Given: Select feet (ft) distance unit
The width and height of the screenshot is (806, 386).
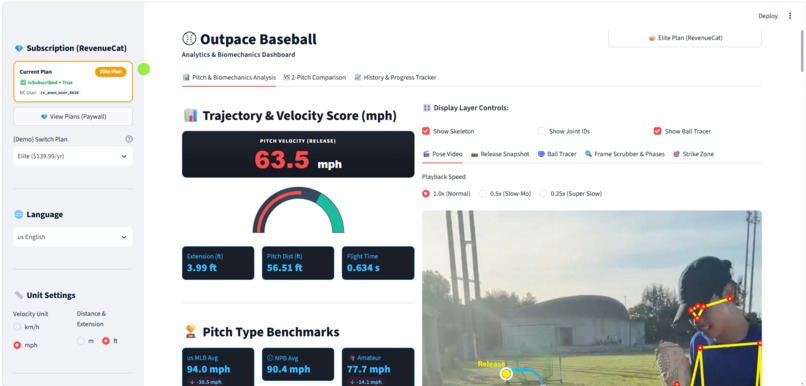Looking at the screenshot, I should coord(106,341).
